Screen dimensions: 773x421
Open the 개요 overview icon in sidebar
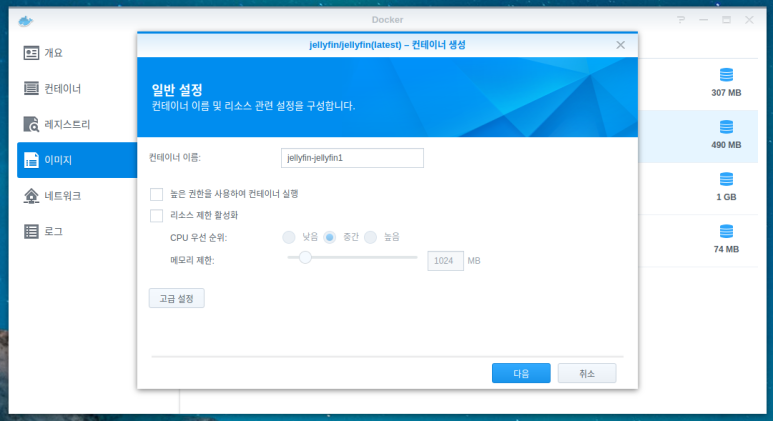tap(31, 53)
